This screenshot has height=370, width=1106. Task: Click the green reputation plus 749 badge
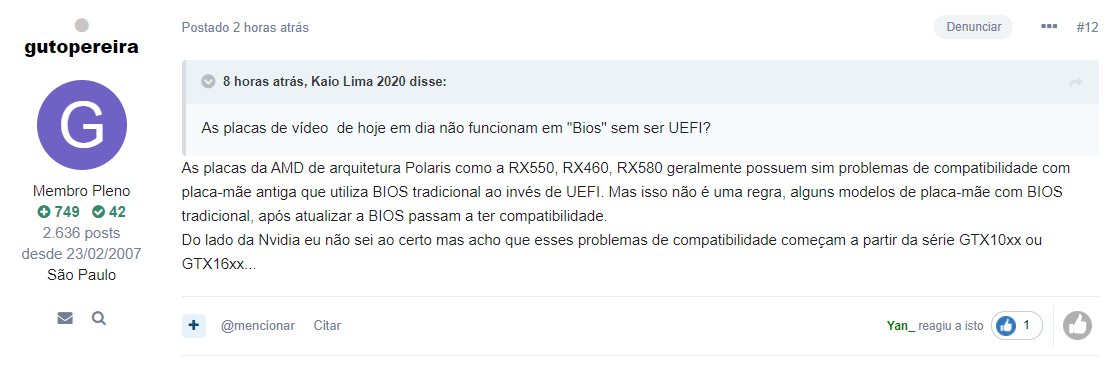click(59, 211)
